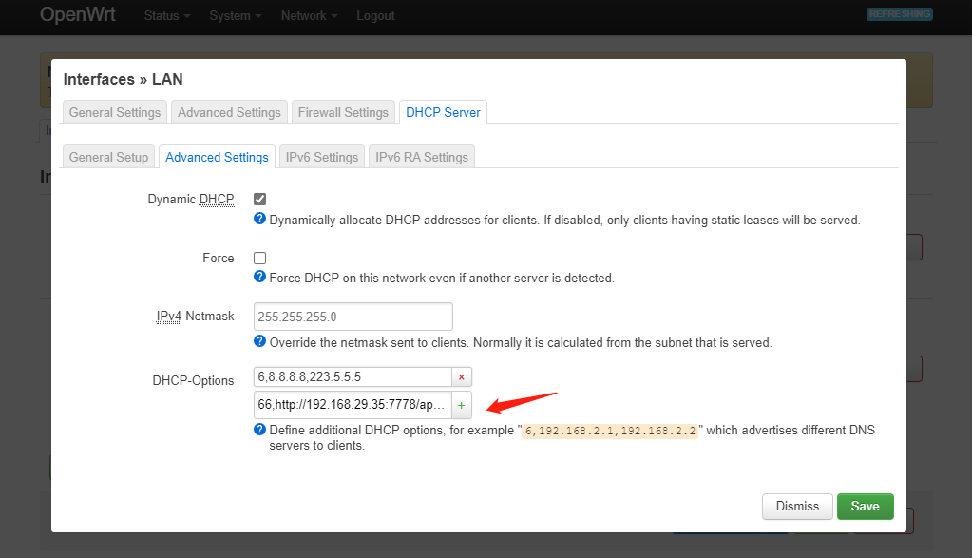Switch to the General Settings tab
The image size is (973, 558).
[x=115, y=112]
